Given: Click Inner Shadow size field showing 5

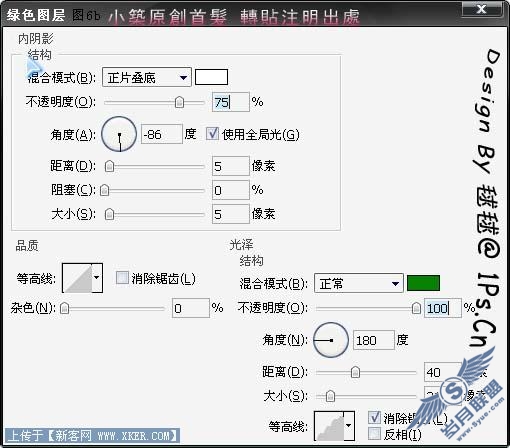Looking at the screenshot, I should pyautogui.click(x=230, y=214).
